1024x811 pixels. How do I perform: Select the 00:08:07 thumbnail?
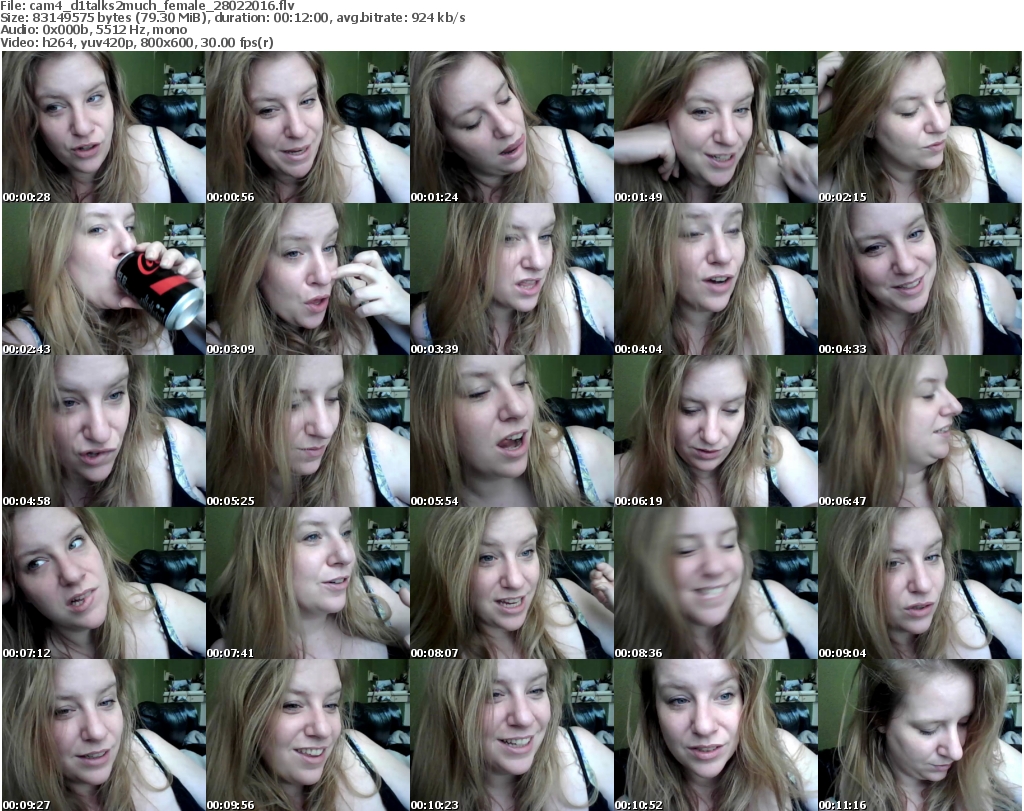click(x=511, y=583)
